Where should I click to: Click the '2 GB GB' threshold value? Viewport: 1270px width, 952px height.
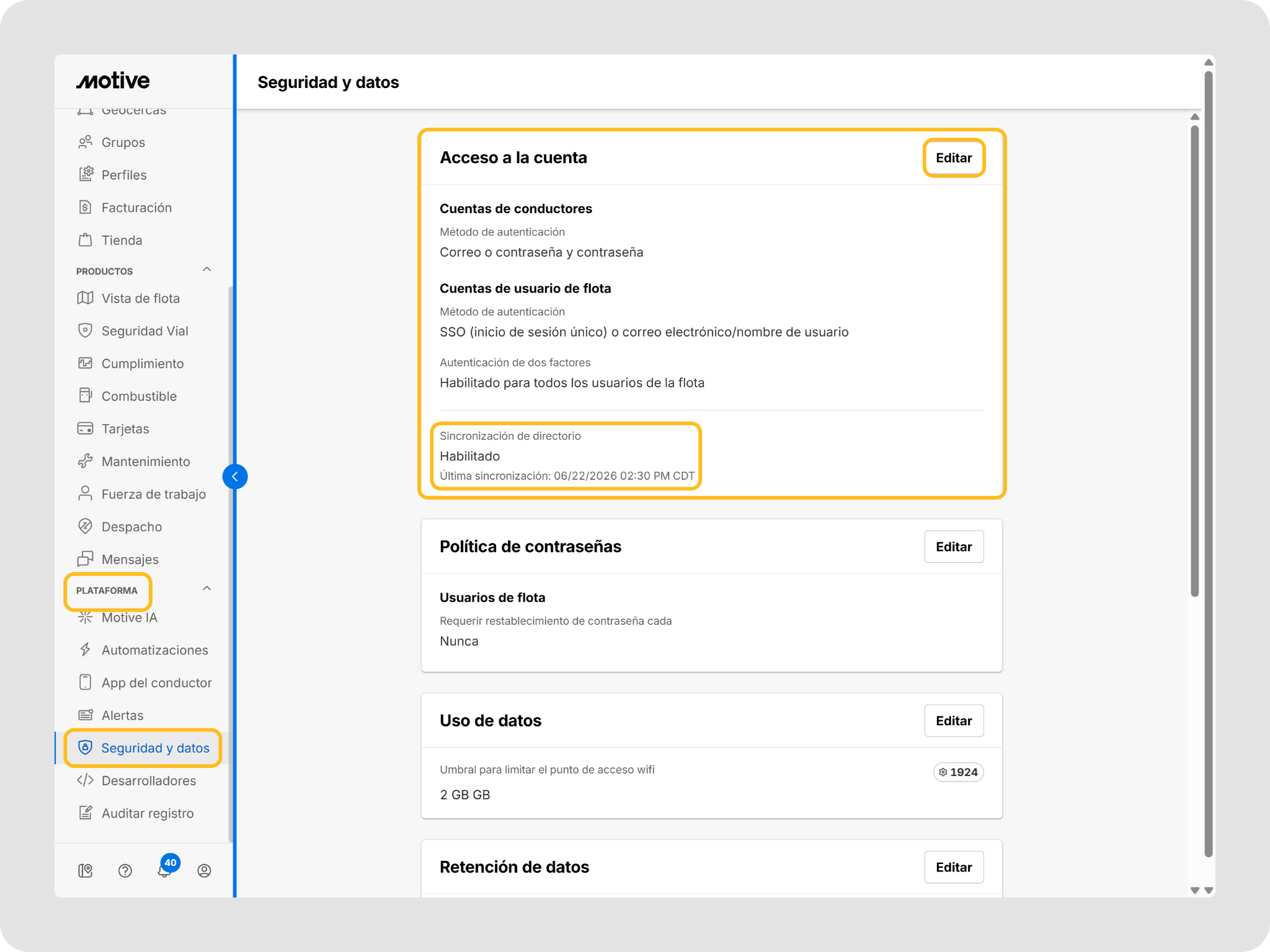pyautogui.click(x=465, y=795)
